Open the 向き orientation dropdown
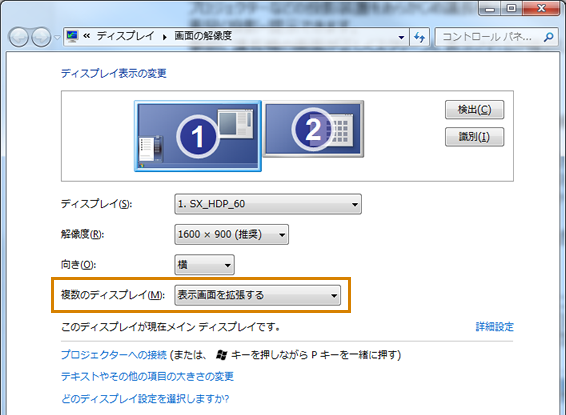Image resolution: width=566 pixels, height=415 pixels. click(x=204, y=265)
